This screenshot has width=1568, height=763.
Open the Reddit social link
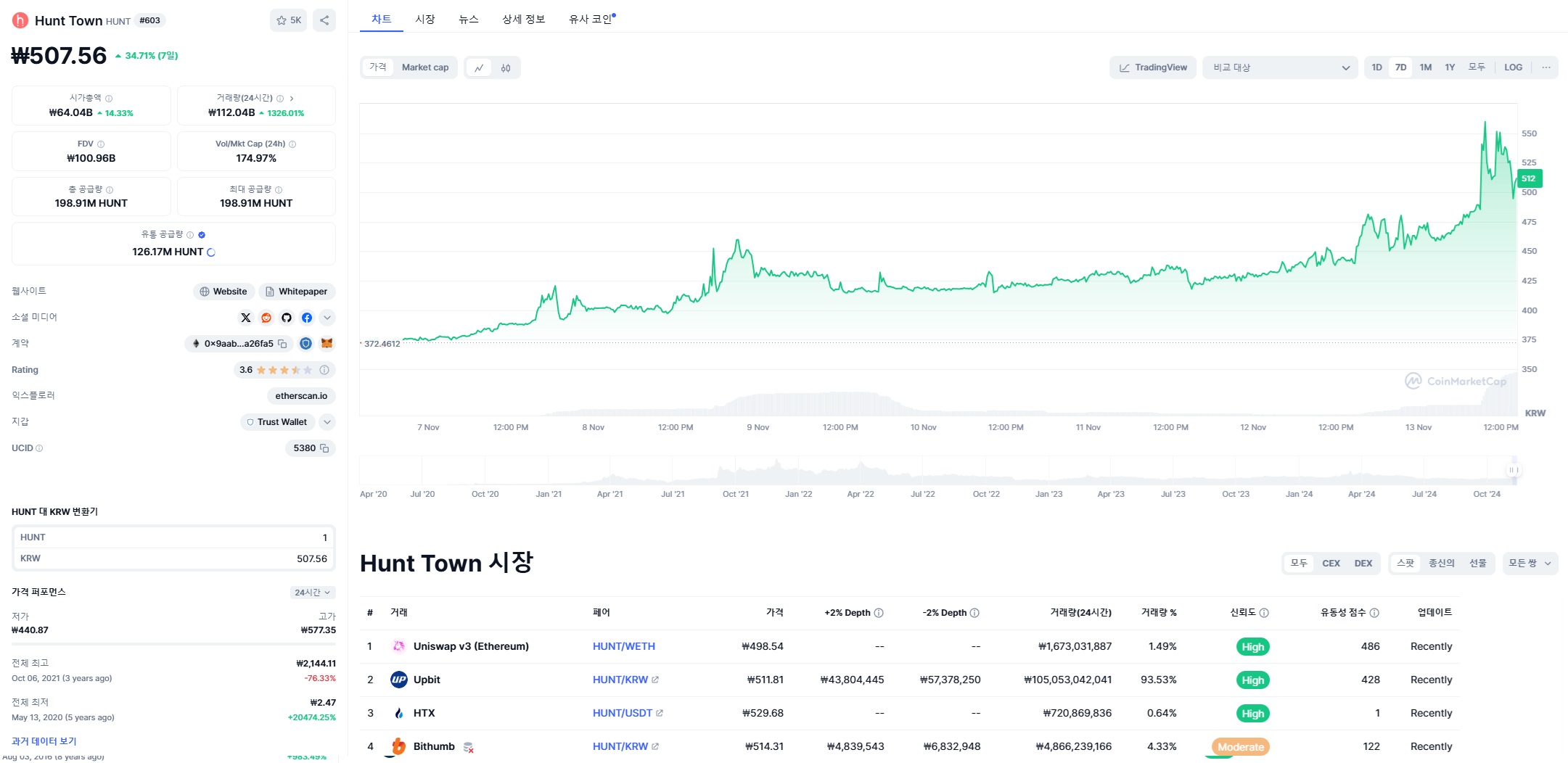pos(266,318)
